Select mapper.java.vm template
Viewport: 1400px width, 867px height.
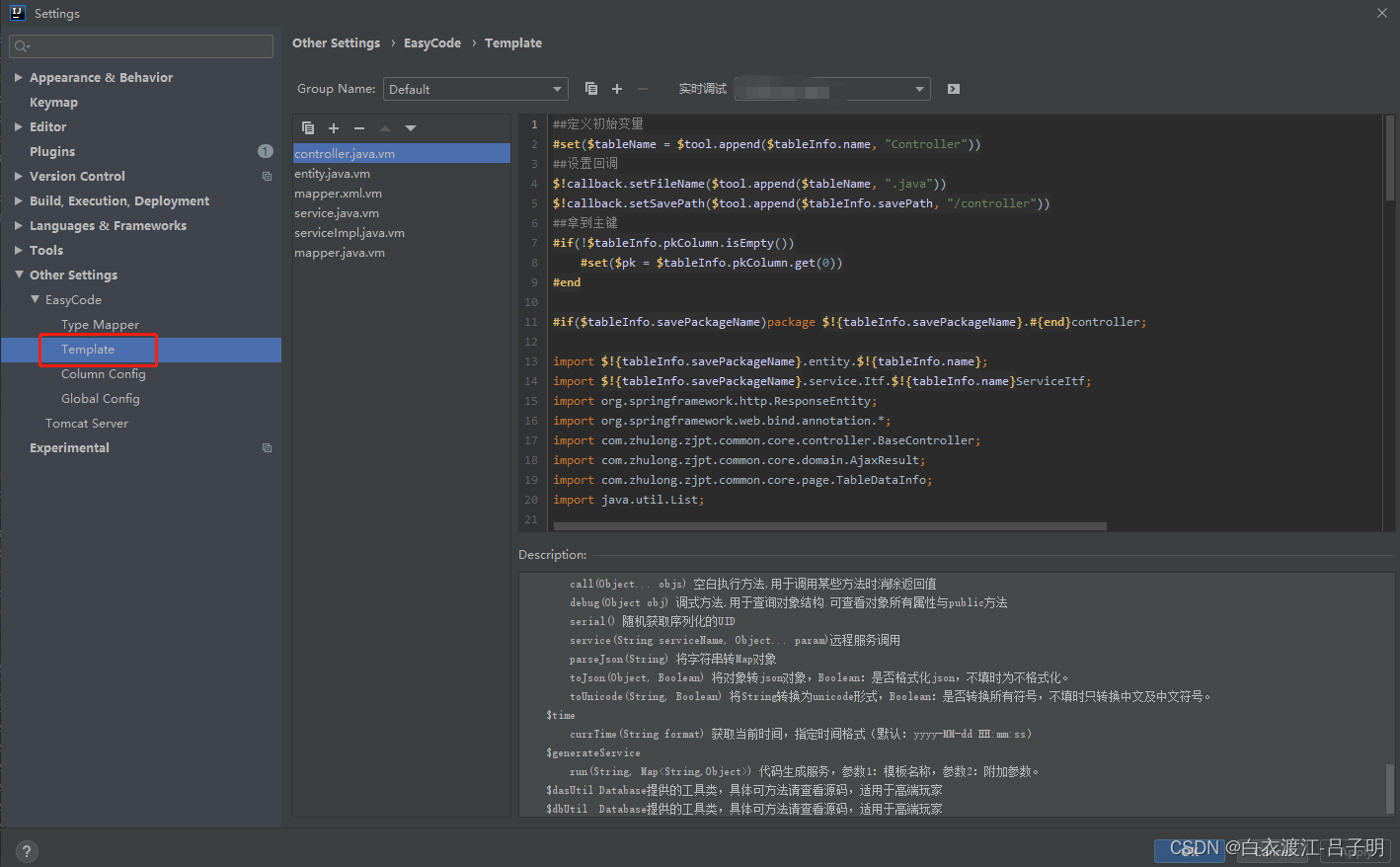(x=402, y=252)
